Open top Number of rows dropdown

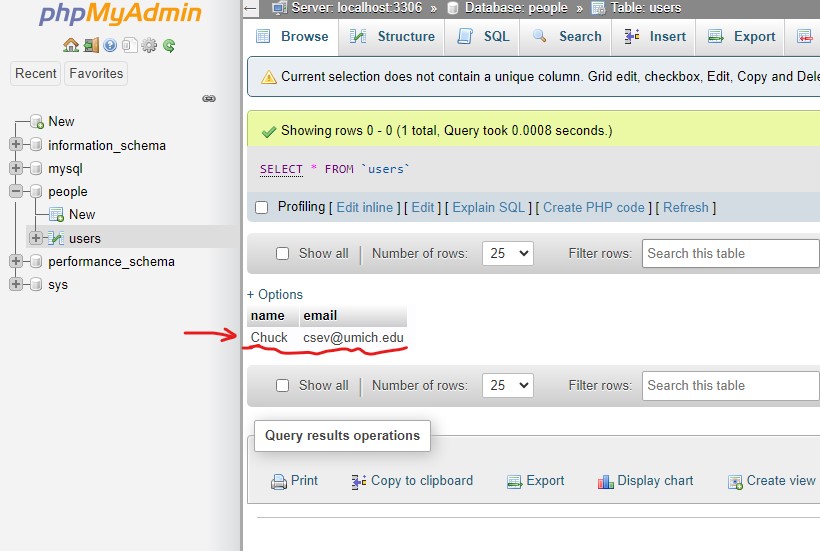(508, 254)
